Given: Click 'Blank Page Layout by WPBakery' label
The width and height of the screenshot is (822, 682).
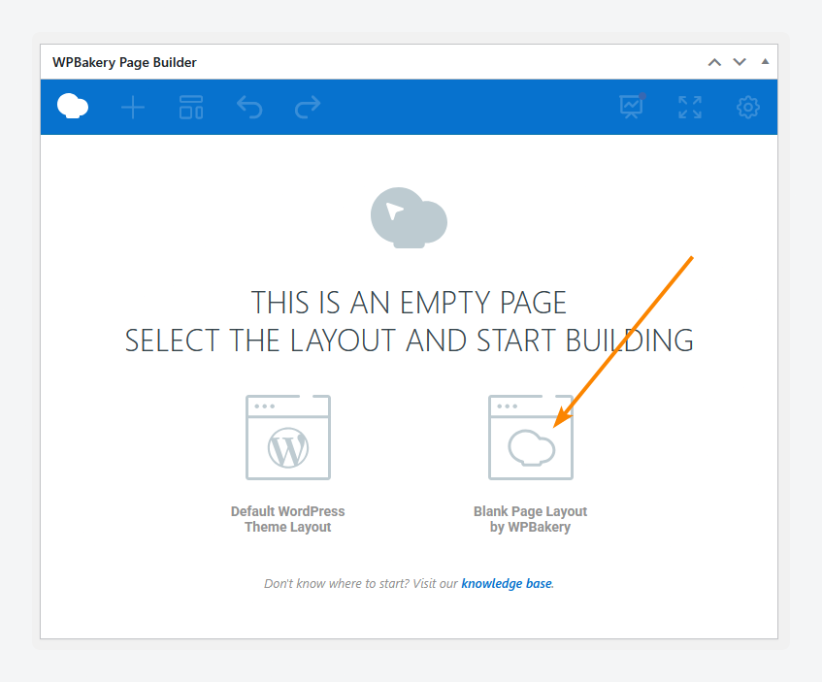Looking at the screenshot, I should (530, 519).
